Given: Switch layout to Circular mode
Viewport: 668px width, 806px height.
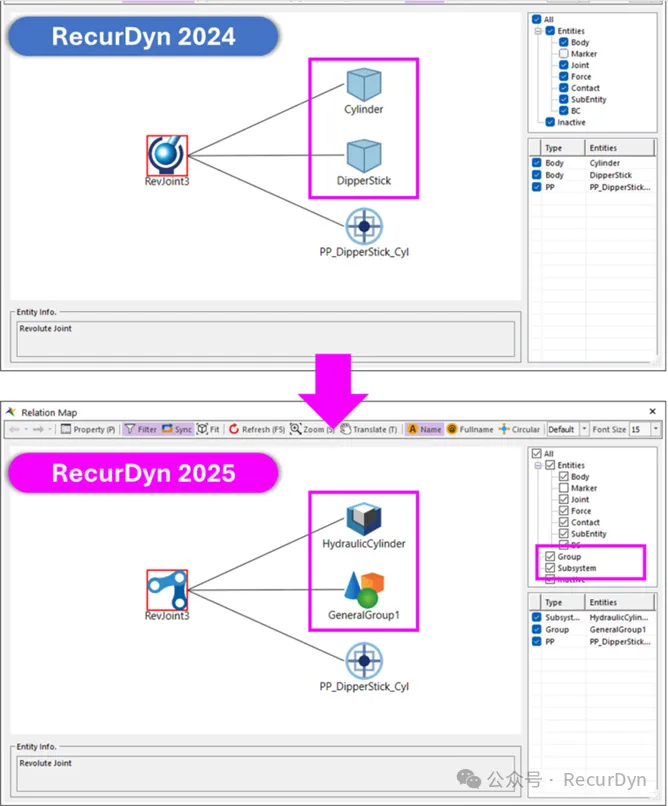Looking at the screenshot, I should (x=519, y=429).
